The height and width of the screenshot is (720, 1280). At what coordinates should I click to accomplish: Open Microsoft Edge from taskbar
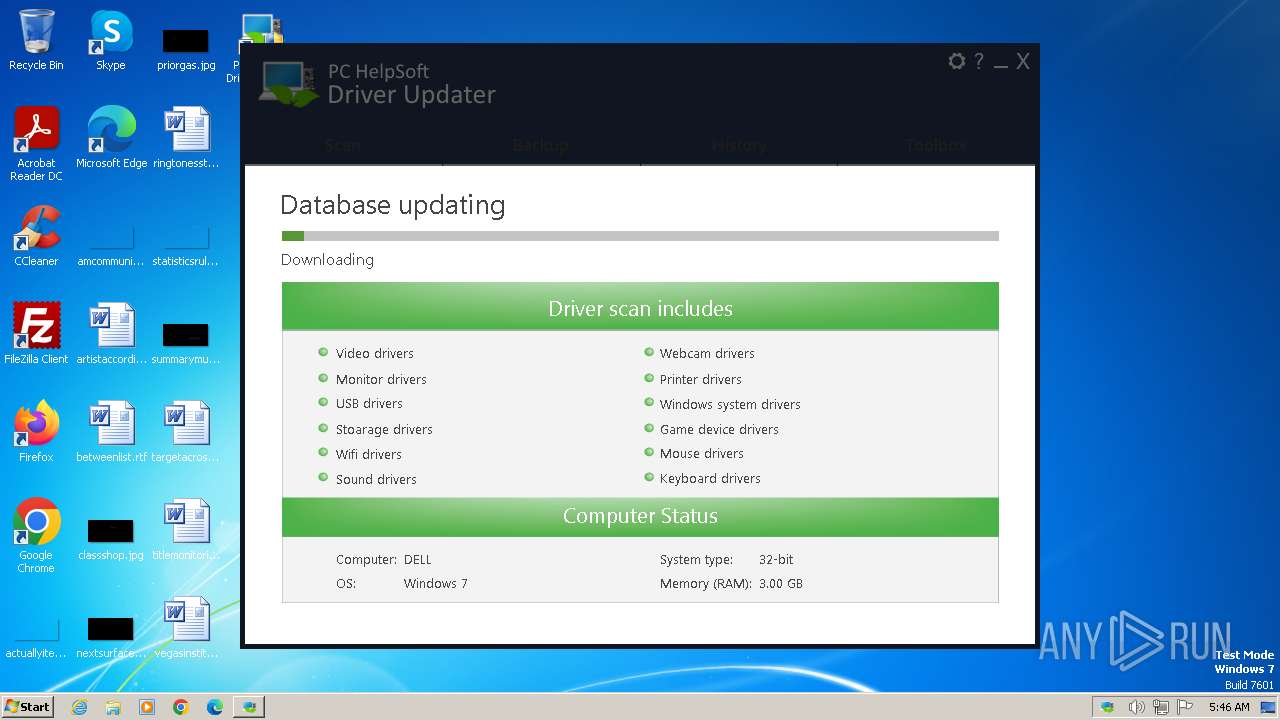tap(215, 707)
